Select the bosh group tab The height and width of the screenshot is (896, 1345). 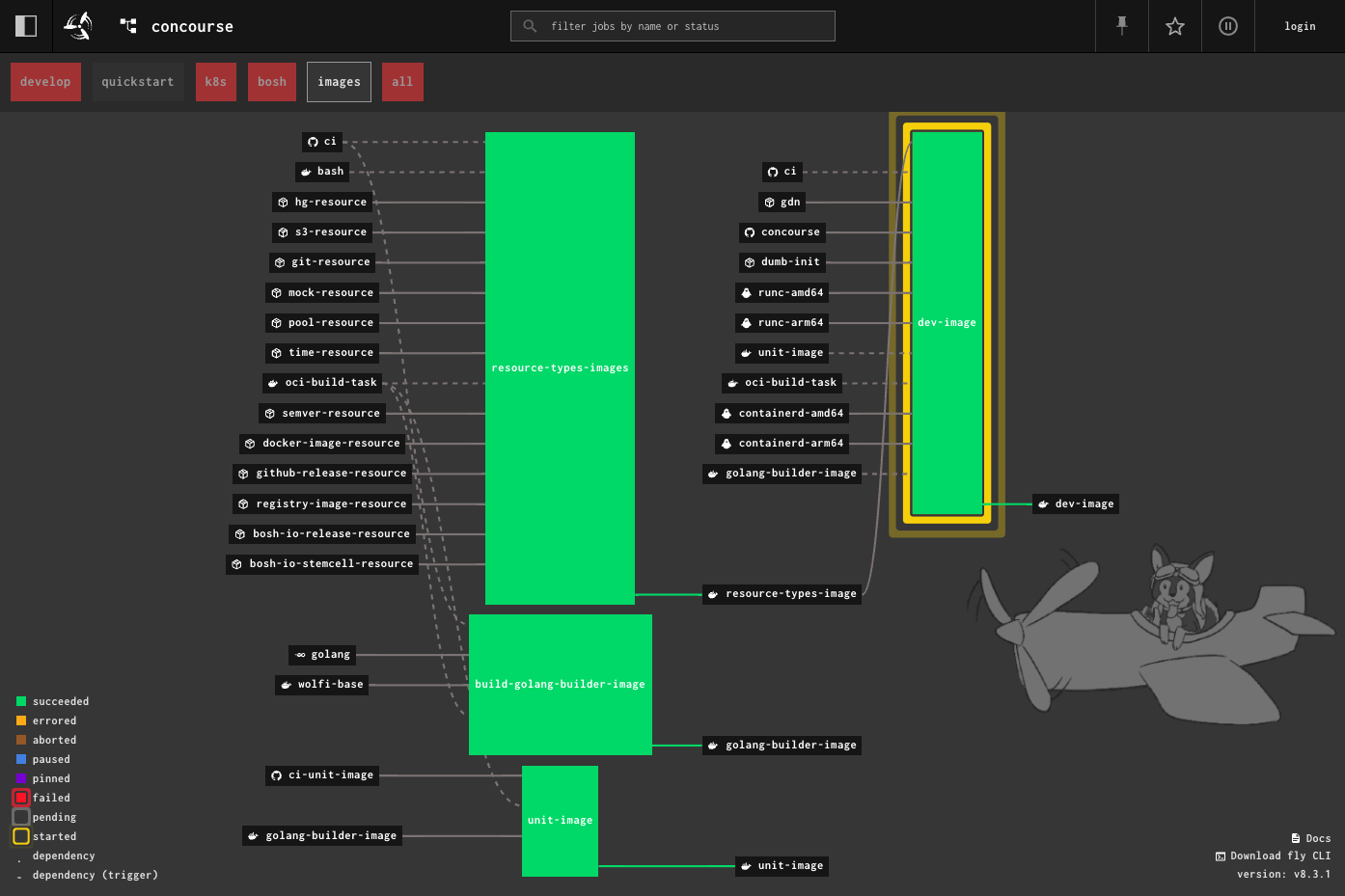coord(272,82)
